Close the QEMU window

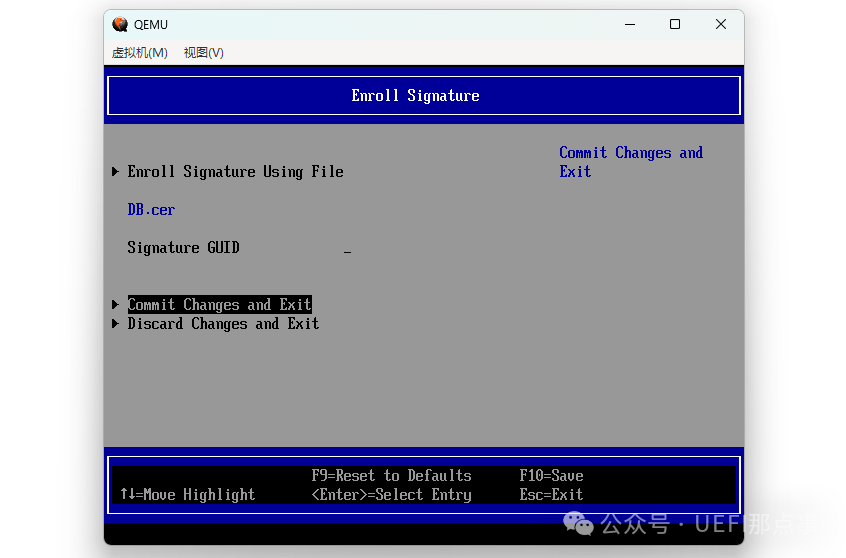pyautogui.click(x=720, y=25)
